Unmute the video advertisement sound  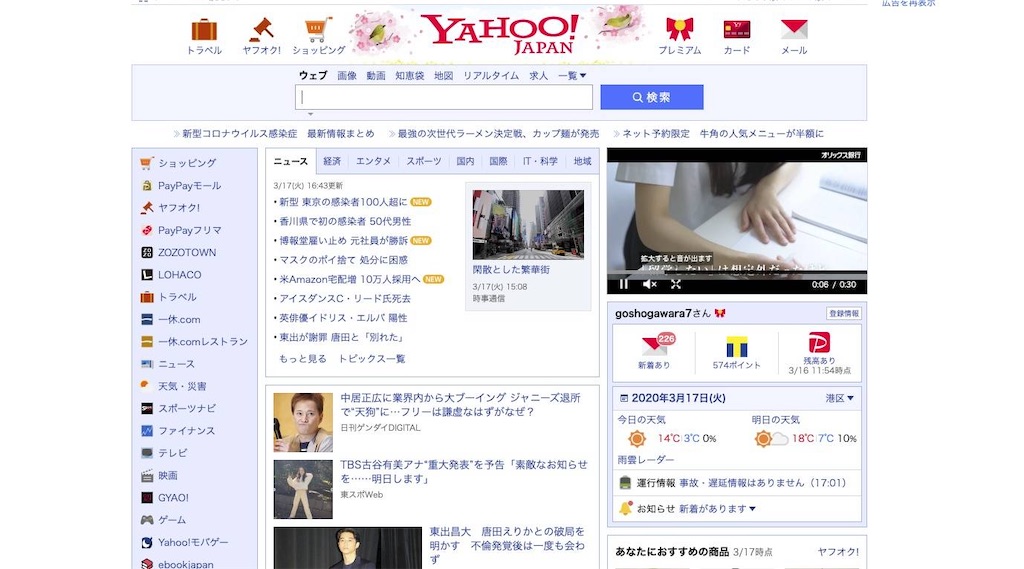click(650, 284)
